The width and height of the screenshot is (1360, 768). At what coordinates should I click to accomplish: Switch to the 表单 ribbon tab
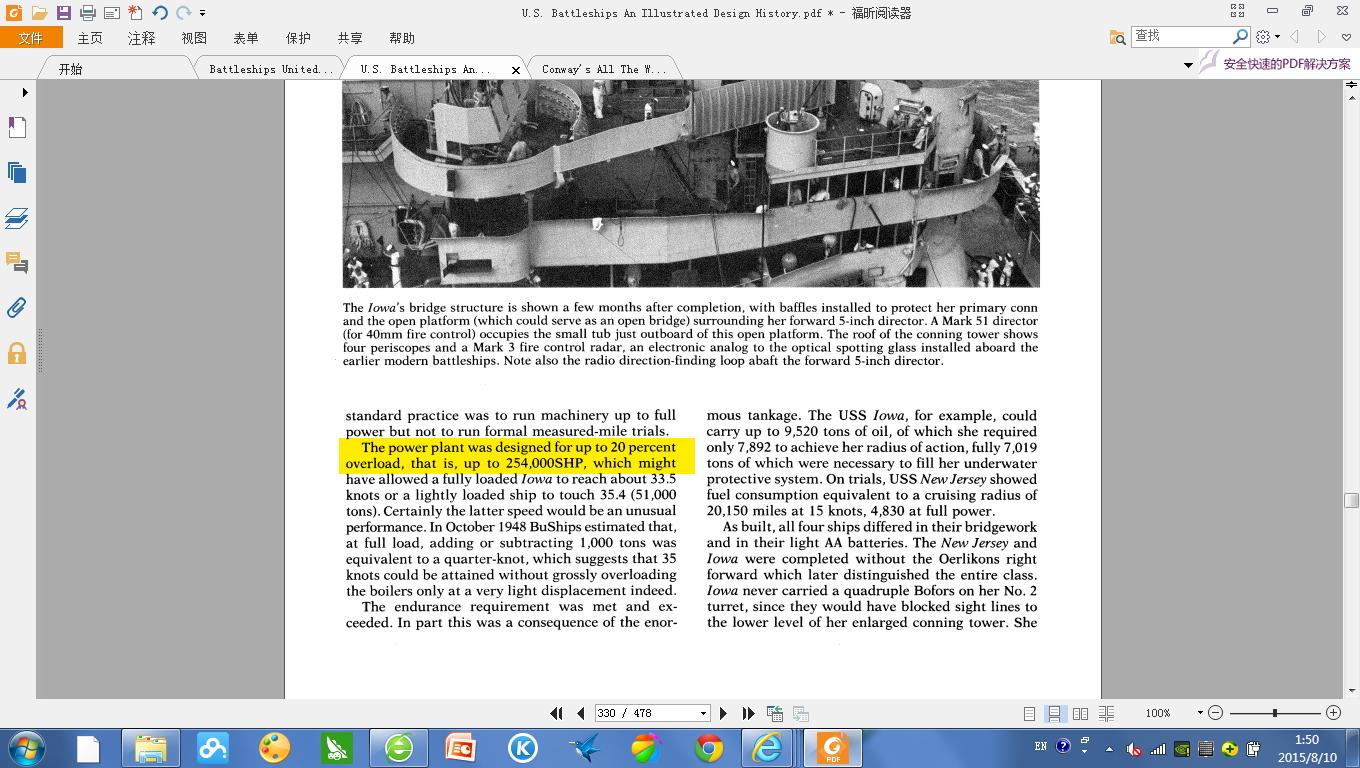(246, 38)
